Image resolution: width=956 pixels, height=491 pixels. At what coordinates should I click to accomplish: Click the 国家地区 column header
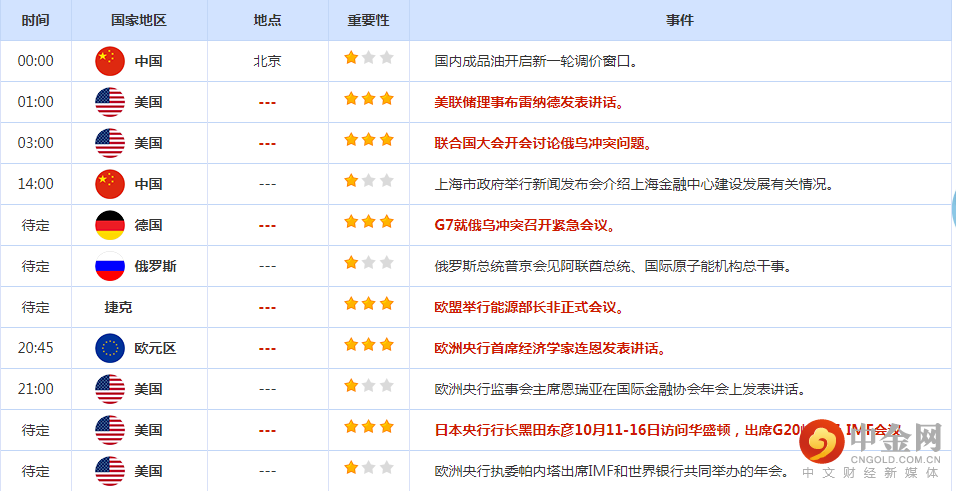click(x=139, y=20)
